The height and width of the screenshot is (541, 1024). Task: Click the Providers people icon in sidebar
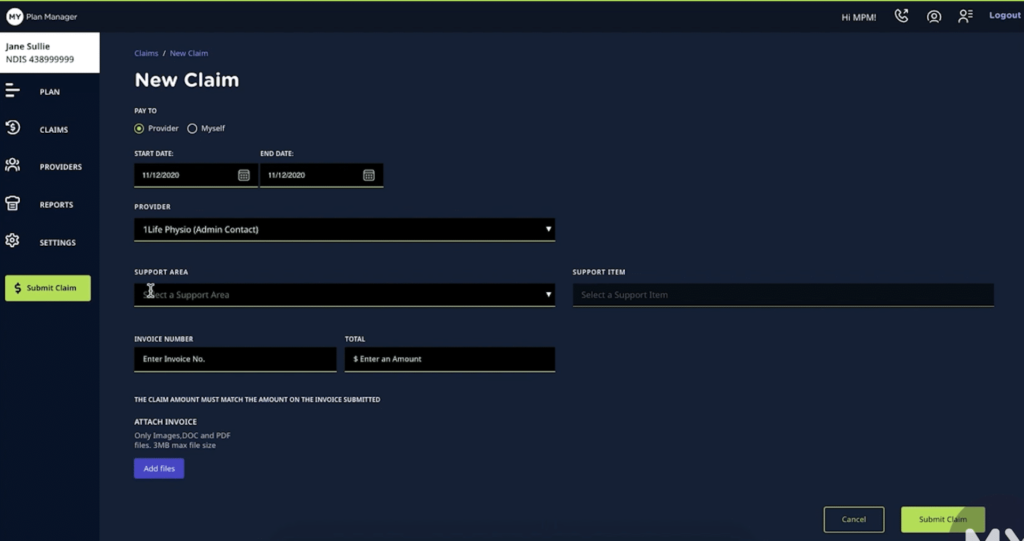point(13,166)
